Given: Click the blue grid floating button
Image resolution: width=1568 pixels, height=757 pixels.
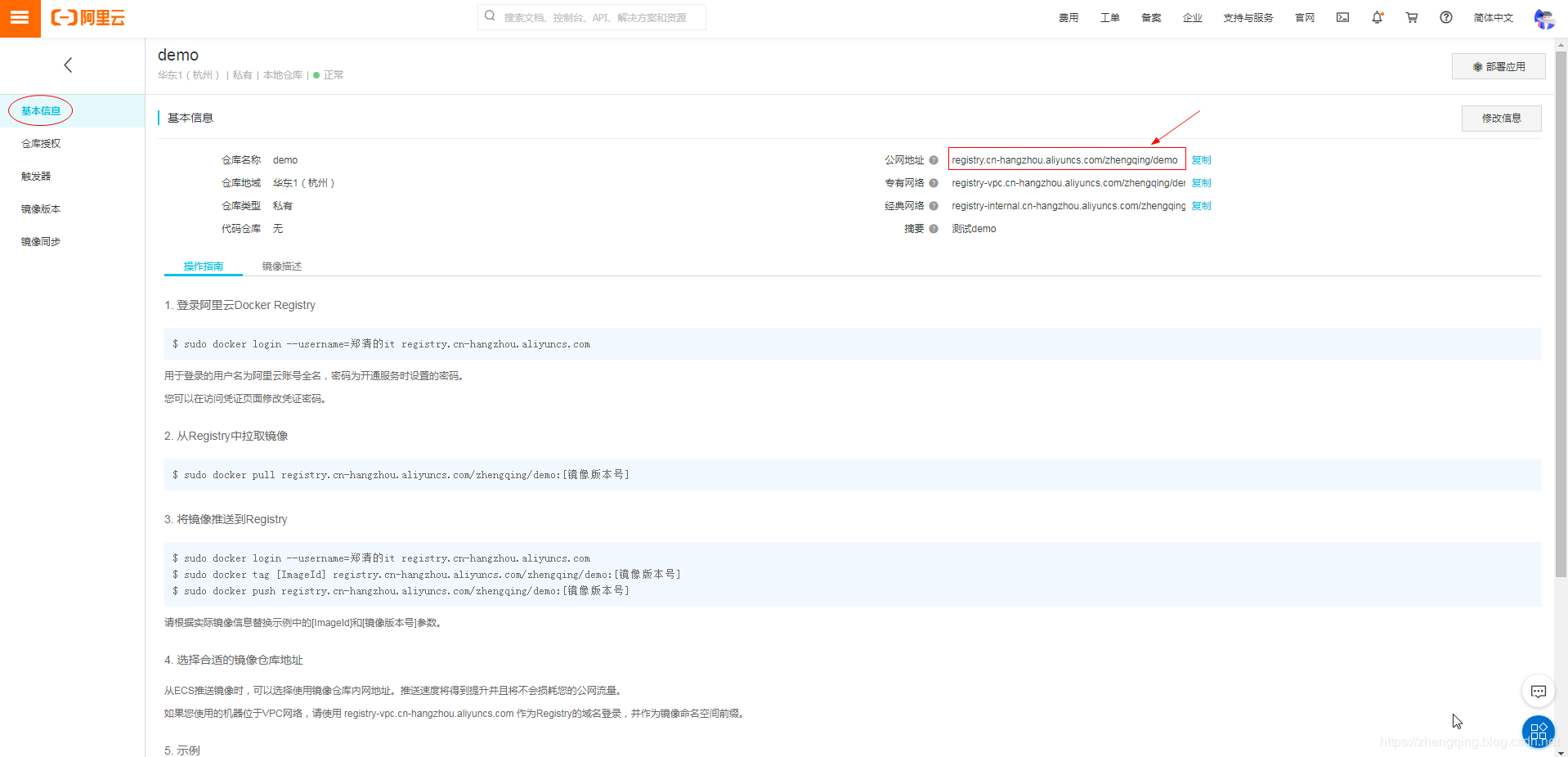Looking at the screenshot, I should 1538,732.
